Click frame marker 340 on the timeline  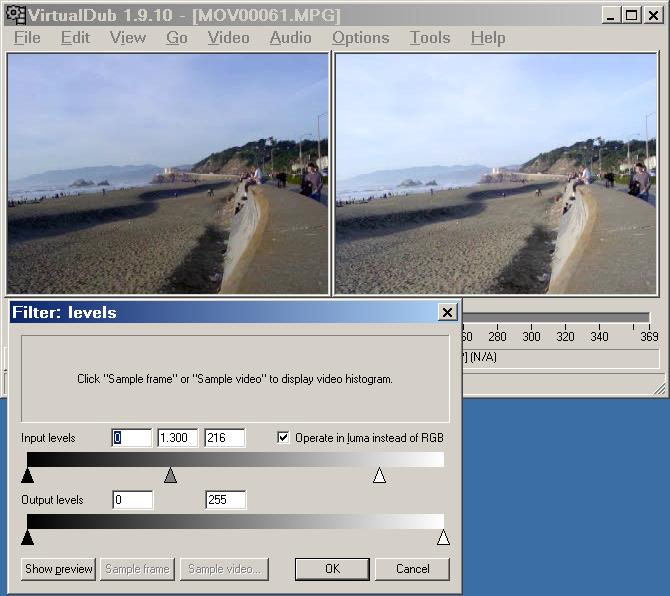point(599,336)
